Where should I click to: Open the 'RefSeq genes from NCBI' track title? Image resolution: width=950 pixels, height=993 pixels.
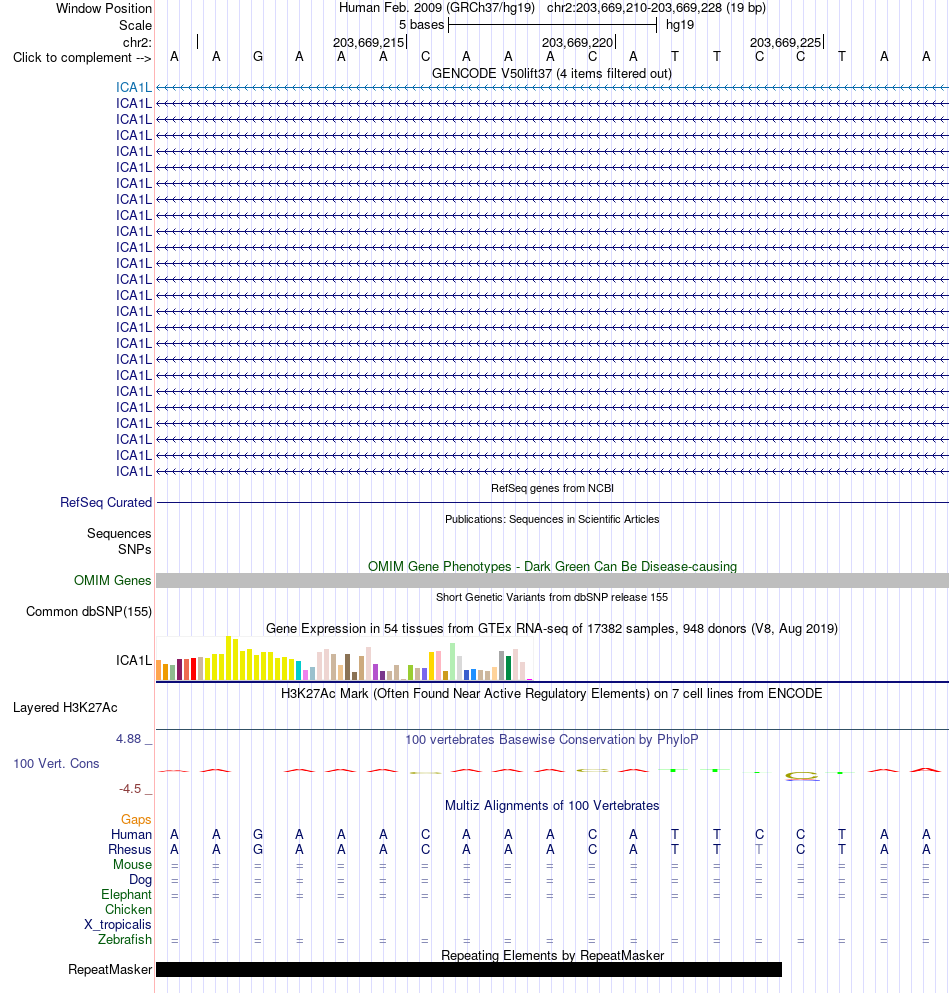552,488
